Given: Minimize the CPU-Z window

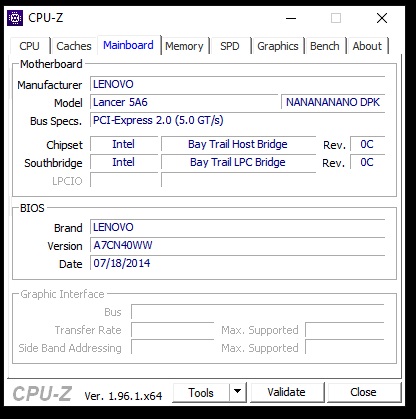Looking at the screenshot, I should coord(291,18).
